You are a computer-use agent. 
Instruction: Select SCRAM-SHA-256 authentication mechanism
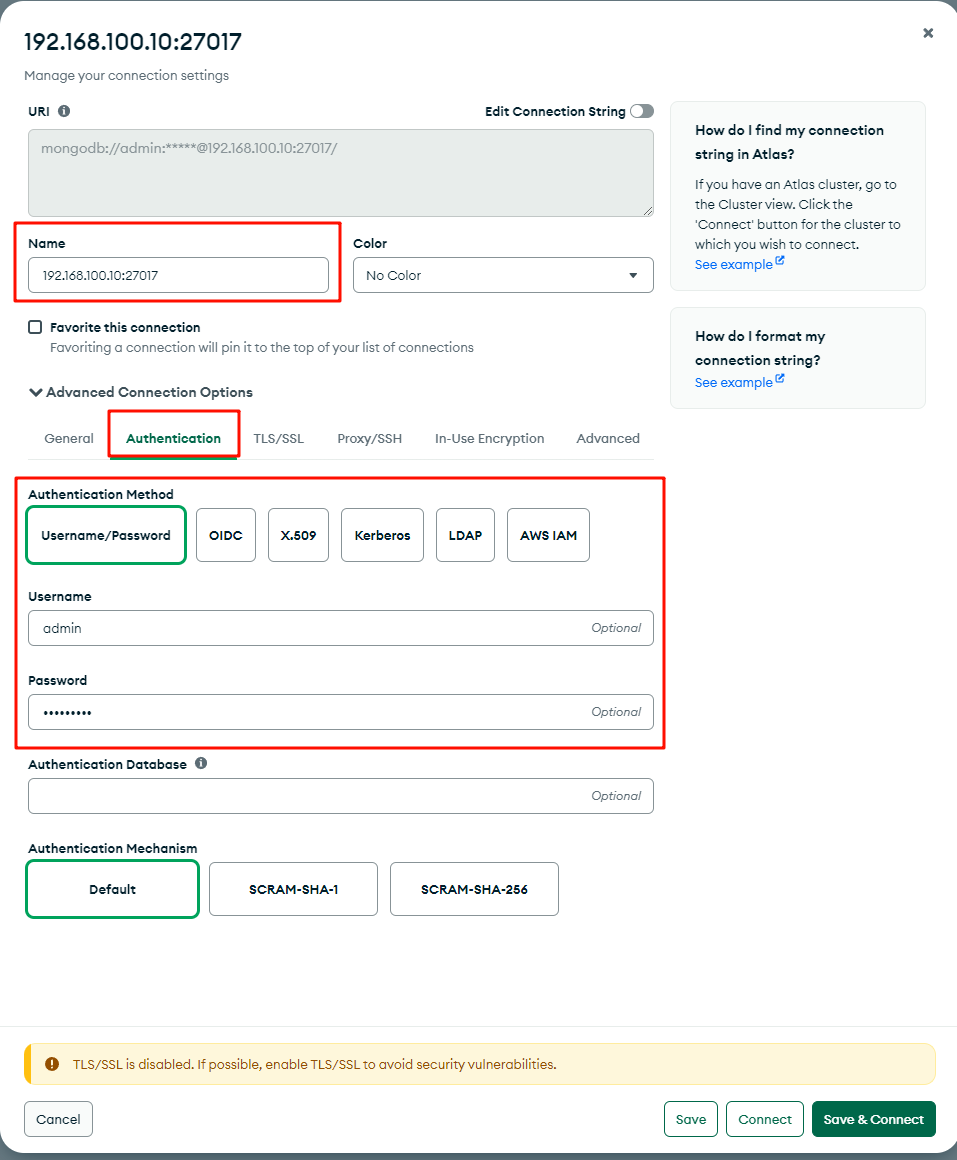pyautogui.click(x=474, y=889)
